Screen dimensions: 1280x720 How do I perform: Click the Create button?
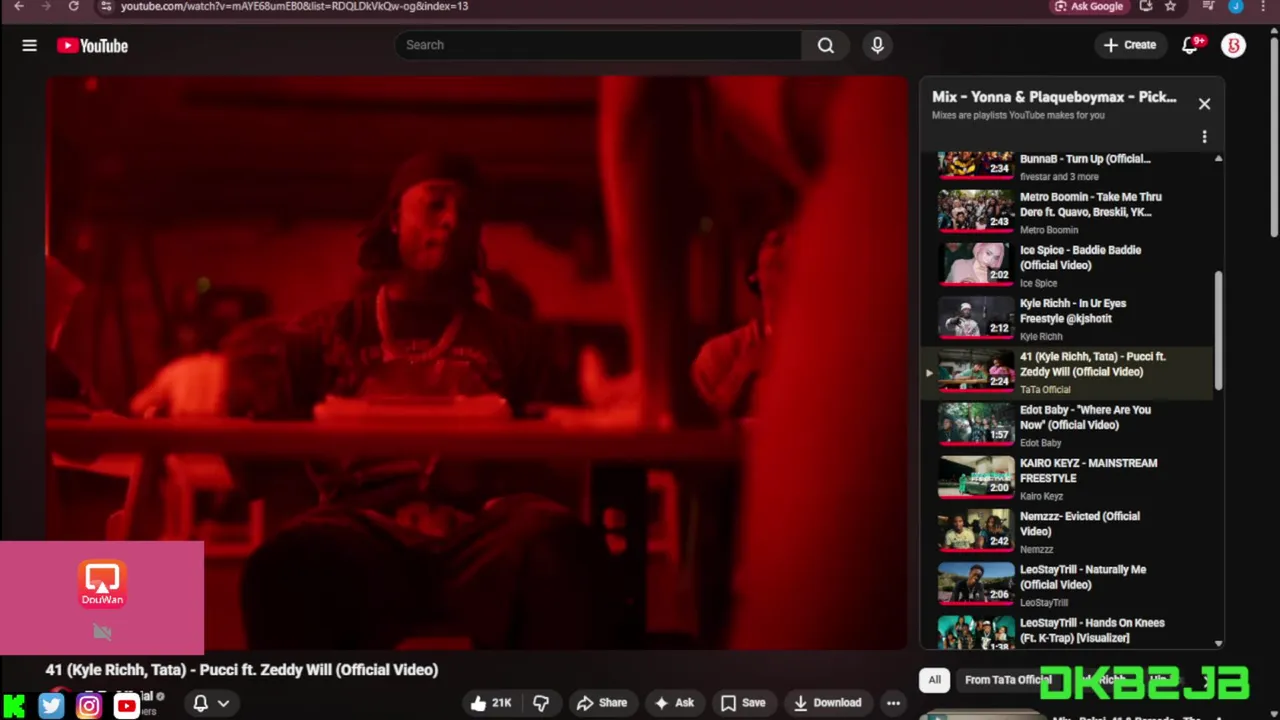pos(1130,45)
